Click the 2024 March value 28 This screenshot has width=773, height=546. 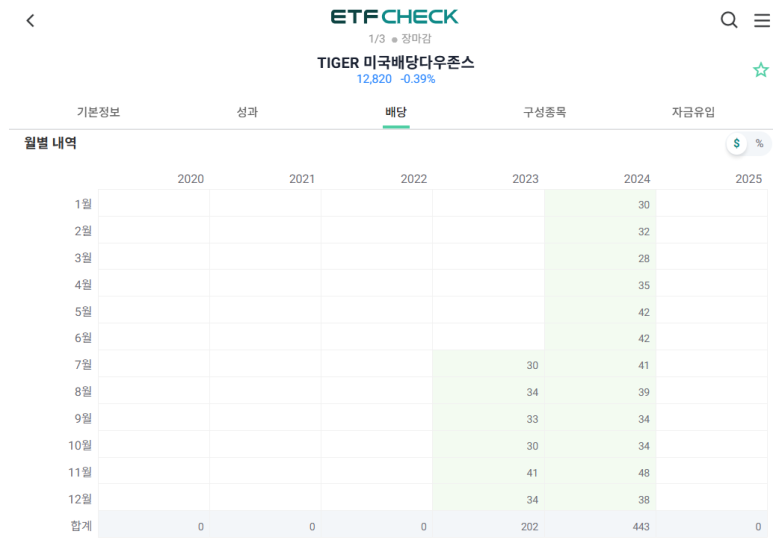644,259
